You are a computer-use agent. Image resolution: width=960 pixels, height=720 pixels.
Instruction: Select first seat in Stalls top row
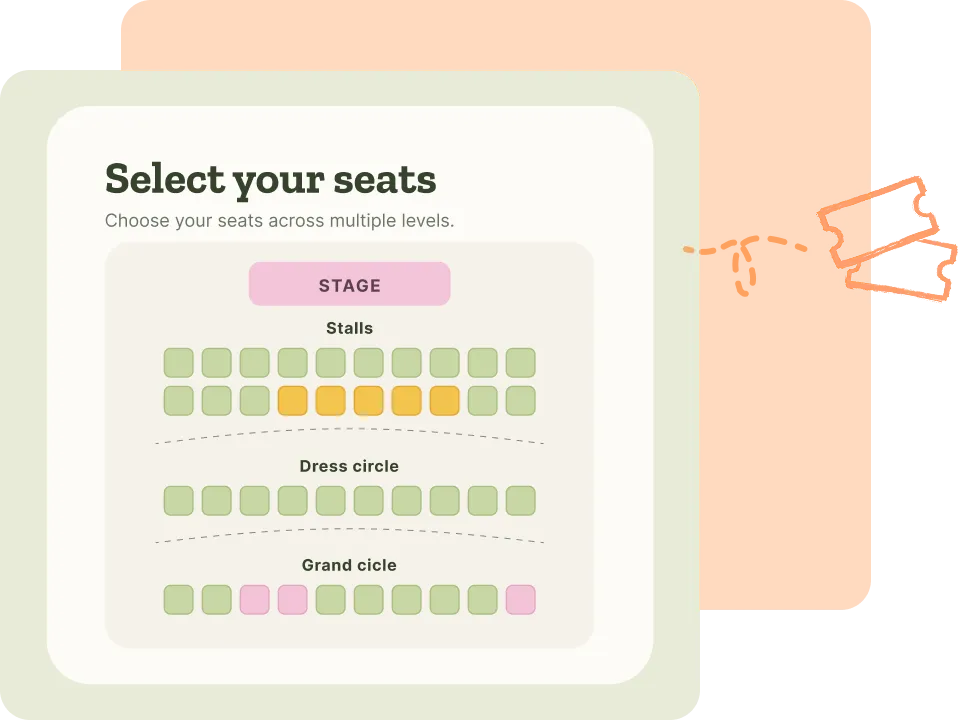(x=179, y=362)
